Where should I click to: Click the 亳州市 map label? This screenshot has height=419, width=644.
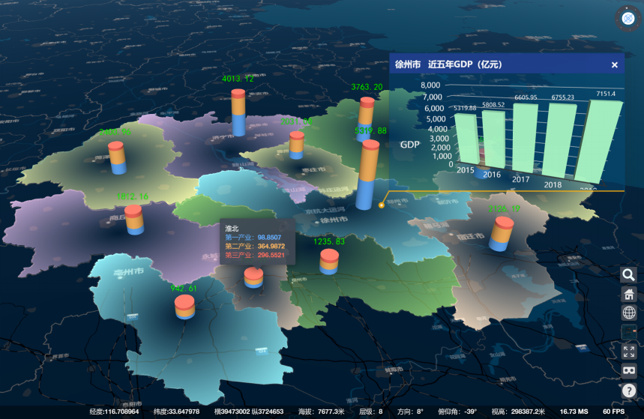pyautogui.click(x=129, y=272)
